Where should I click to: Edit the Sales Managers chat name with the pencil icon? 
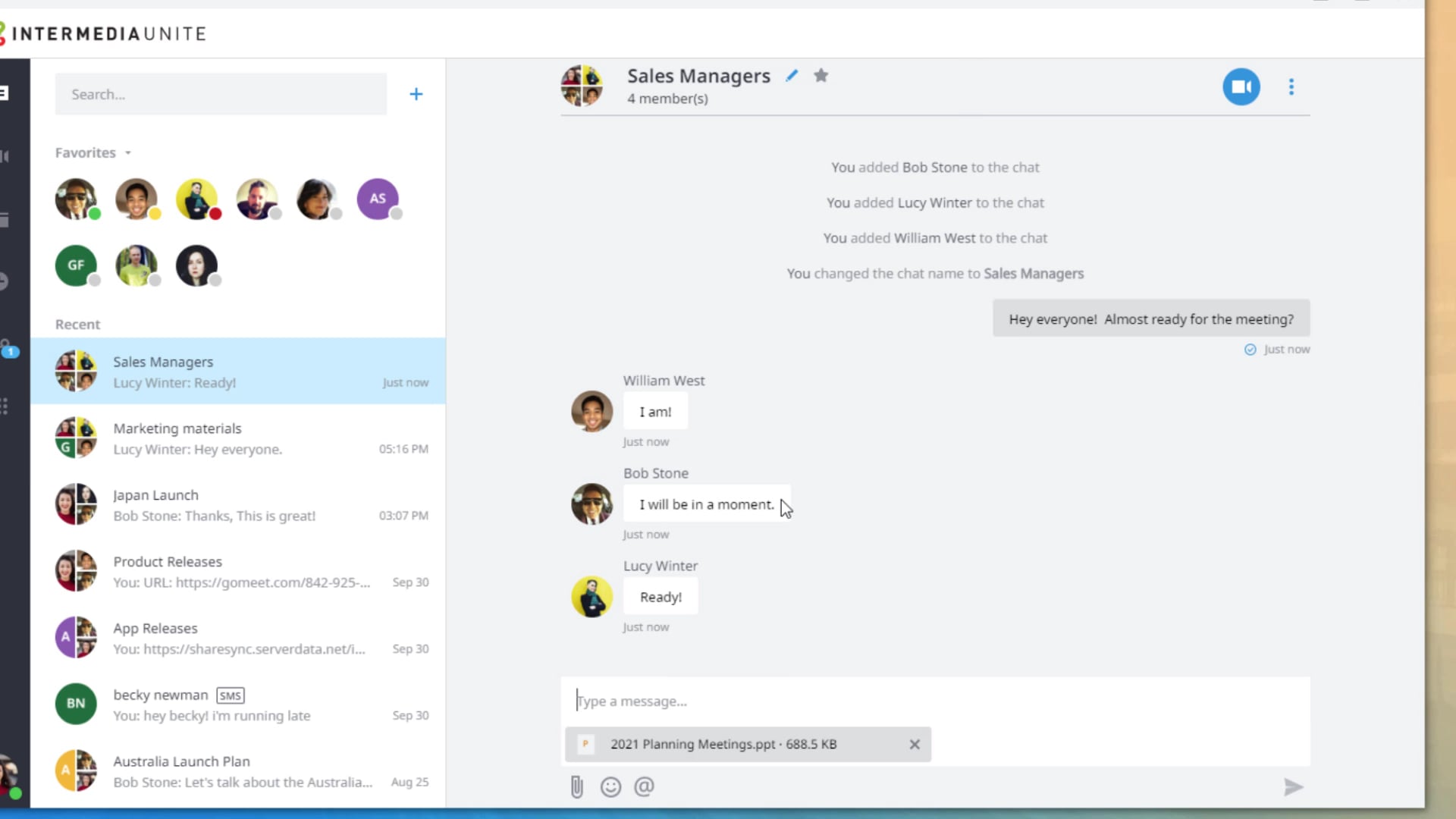tap(792, 76)
